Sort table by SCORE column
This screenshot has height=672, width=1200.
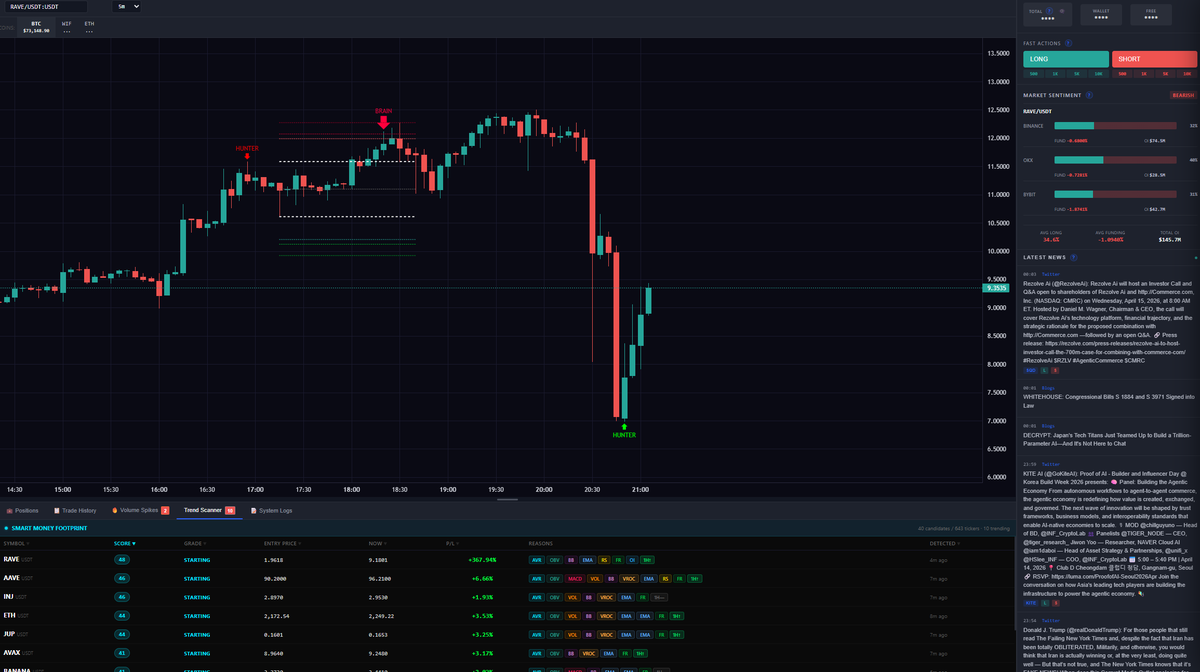(x=125, y=543)
